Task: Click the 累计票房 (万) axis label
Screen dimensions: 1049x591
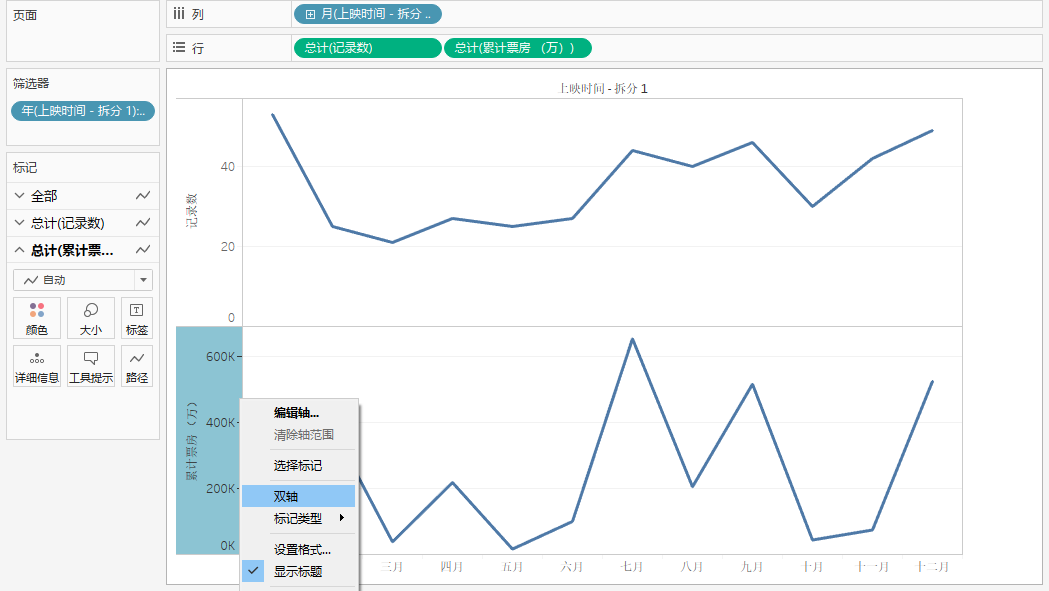Action: coord(192,441)
